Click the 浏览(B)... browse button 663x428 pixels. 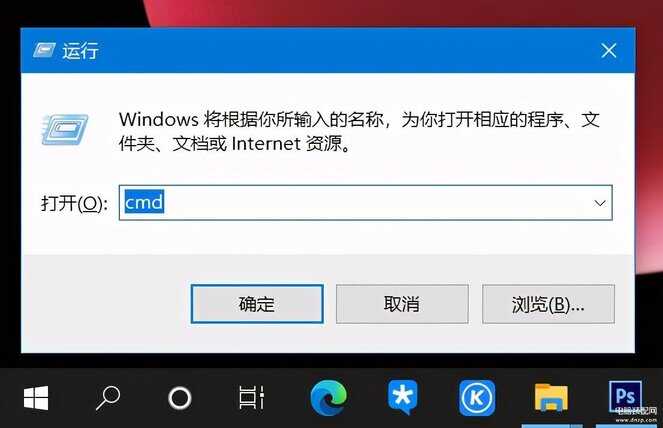click(x=548, y=304)
